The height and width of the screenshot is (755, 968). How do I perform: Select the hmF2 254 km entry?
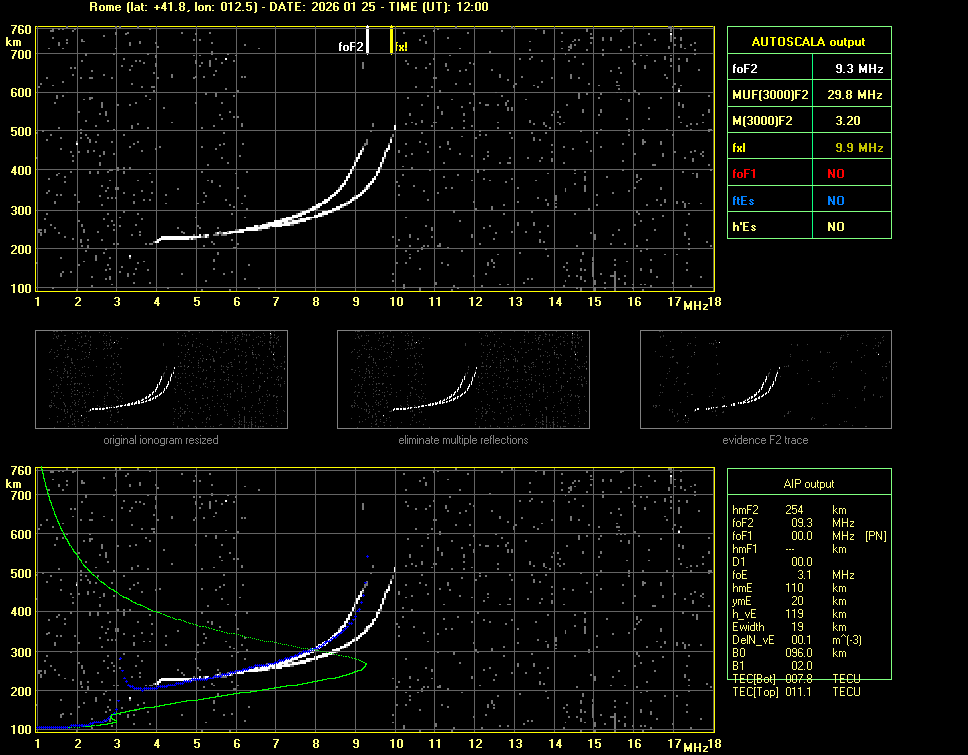tap(796, 510)
